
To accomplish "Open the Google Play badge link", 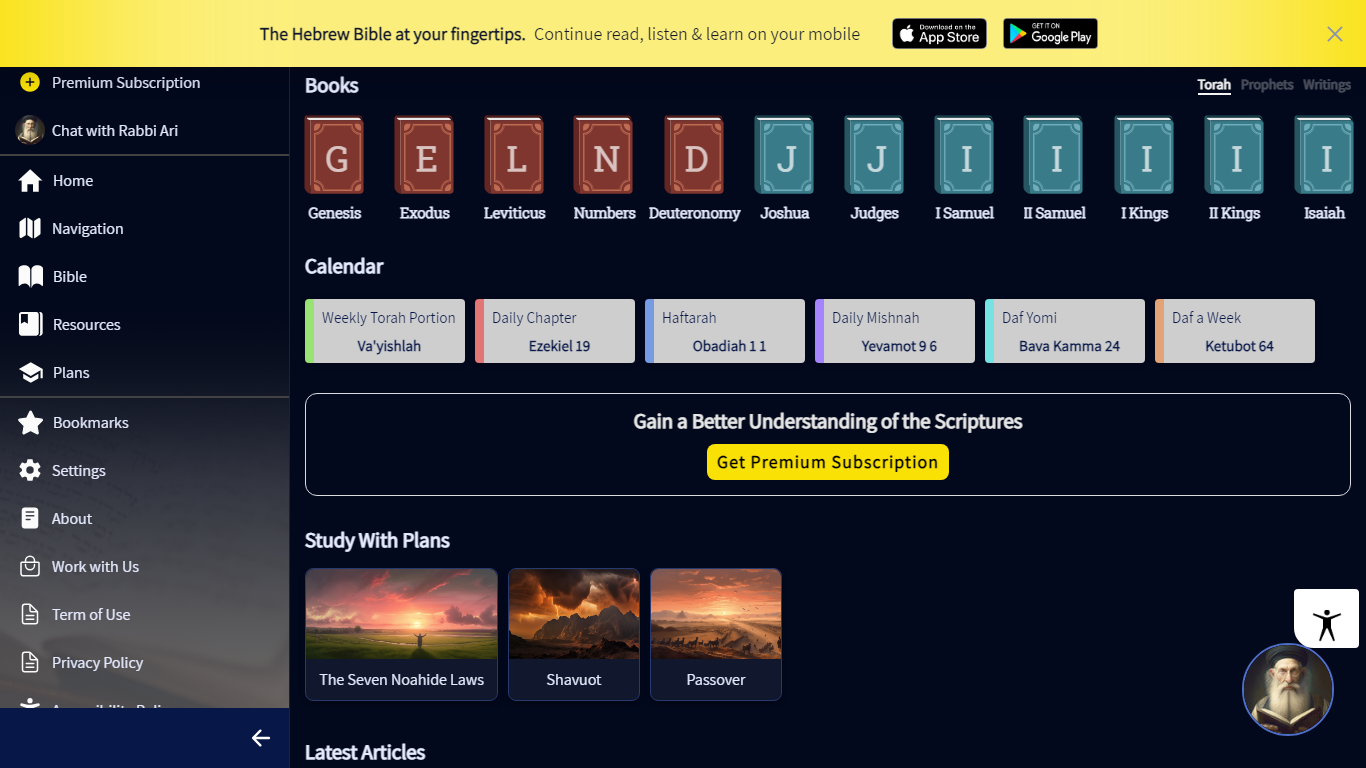I will click(1050, 34).
